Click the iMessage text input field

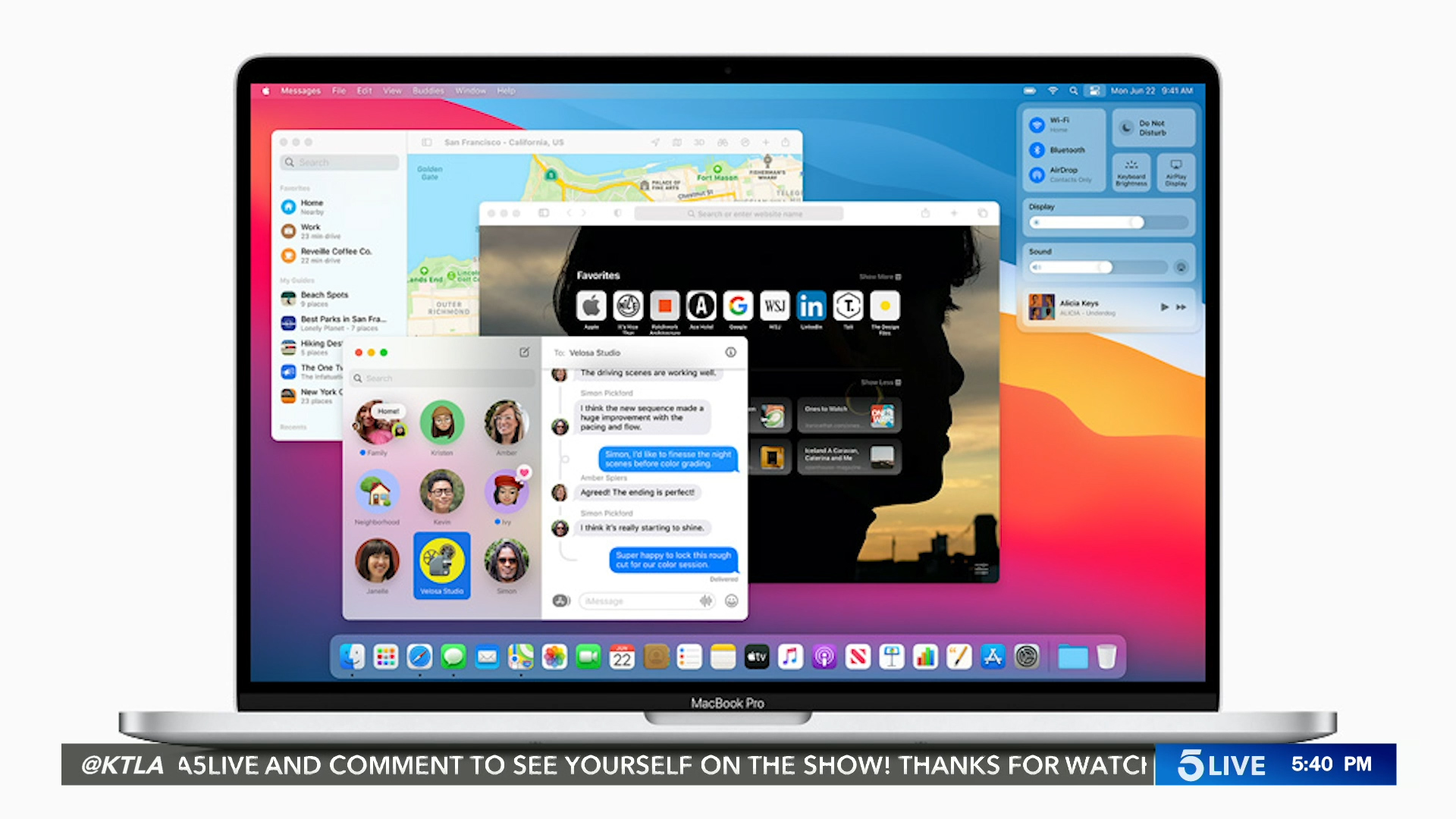pyautogui.click(x=648, y=601)
